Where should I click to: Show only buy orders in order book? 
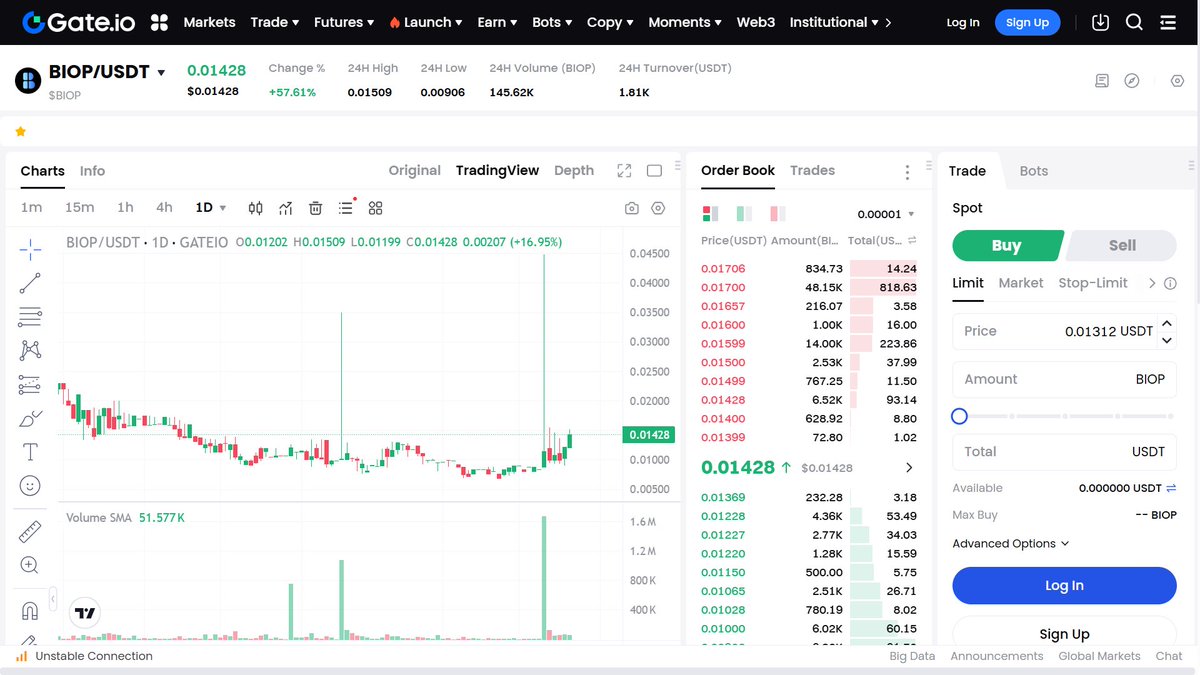click(744, 214)
